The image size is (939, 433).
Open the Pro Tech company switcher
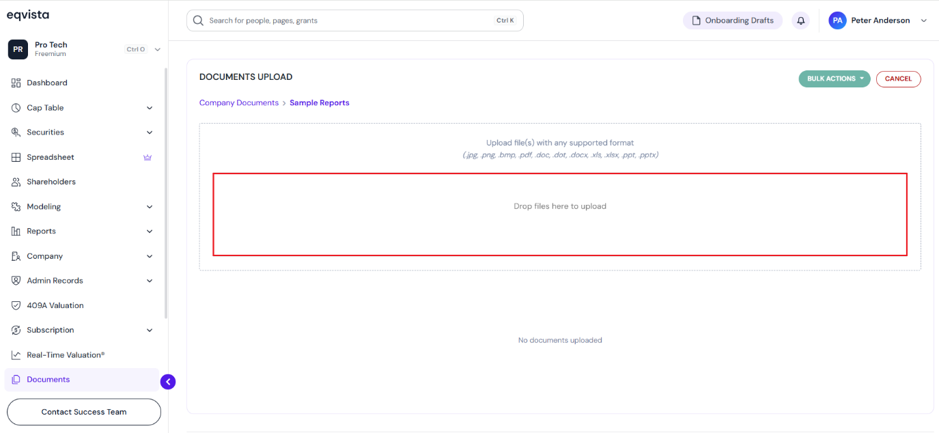(84, 49)
